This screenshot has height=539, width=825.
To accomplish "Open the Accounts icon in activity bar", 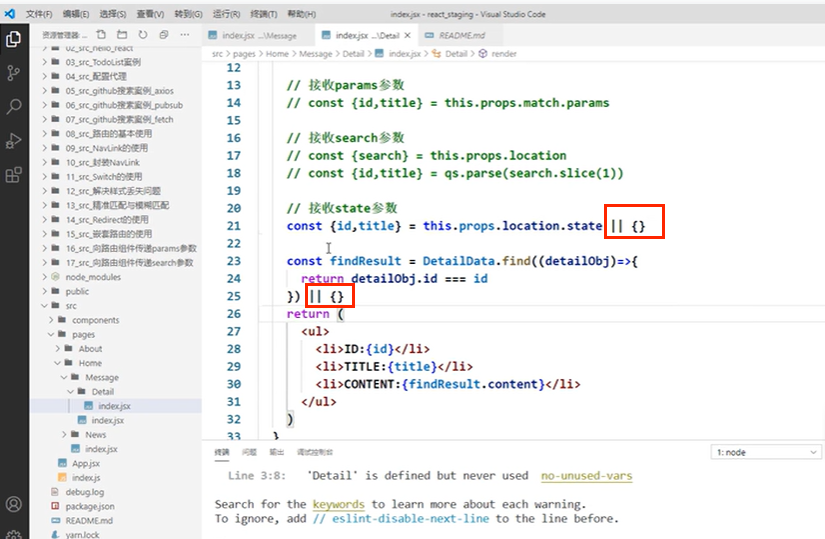I will click(x=14, y=504).
